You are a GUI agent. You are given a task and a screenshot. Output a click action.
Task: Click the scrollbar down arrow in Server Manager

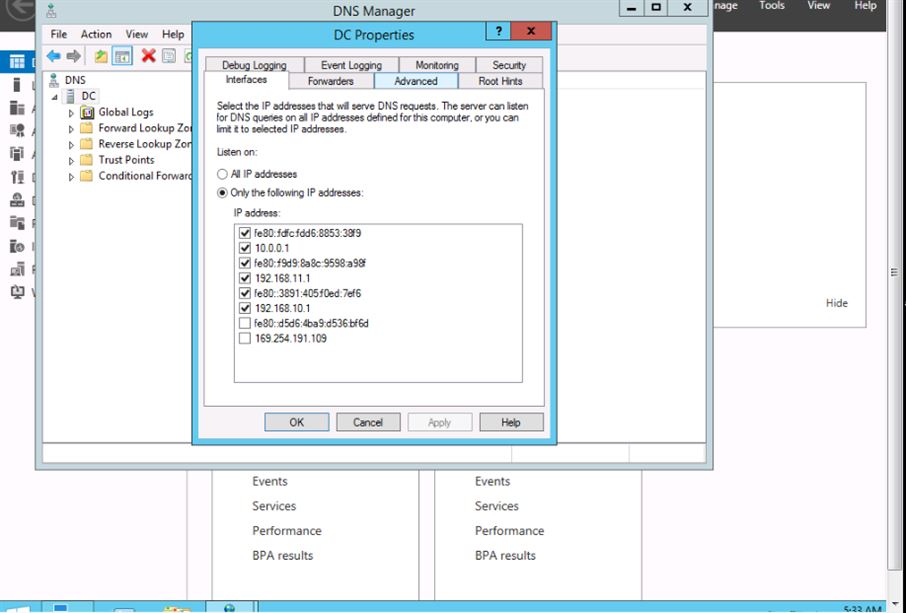[x=895, y=603]
